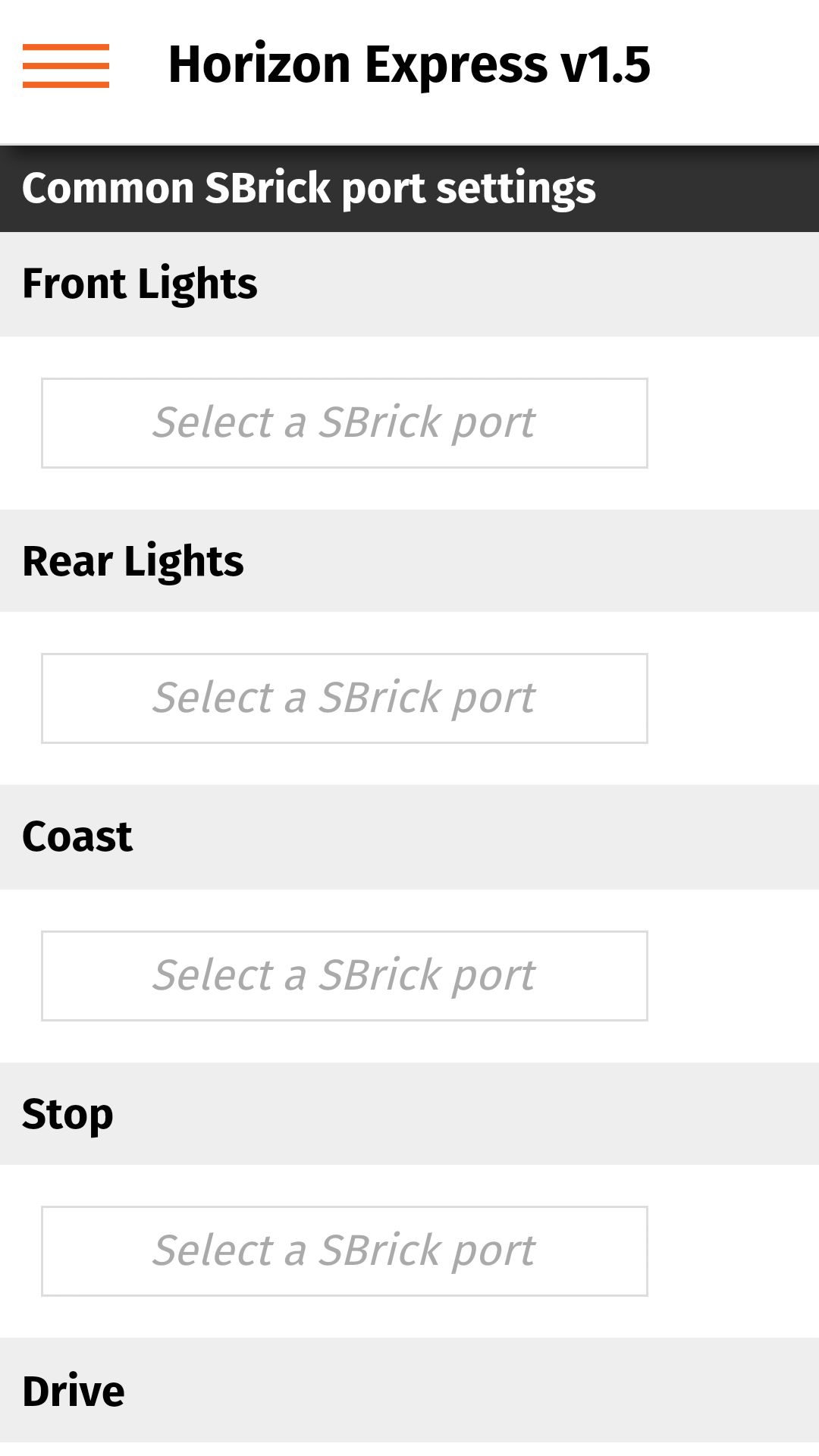Click 'Select a SBrick port' under Coast

(344, 975)
